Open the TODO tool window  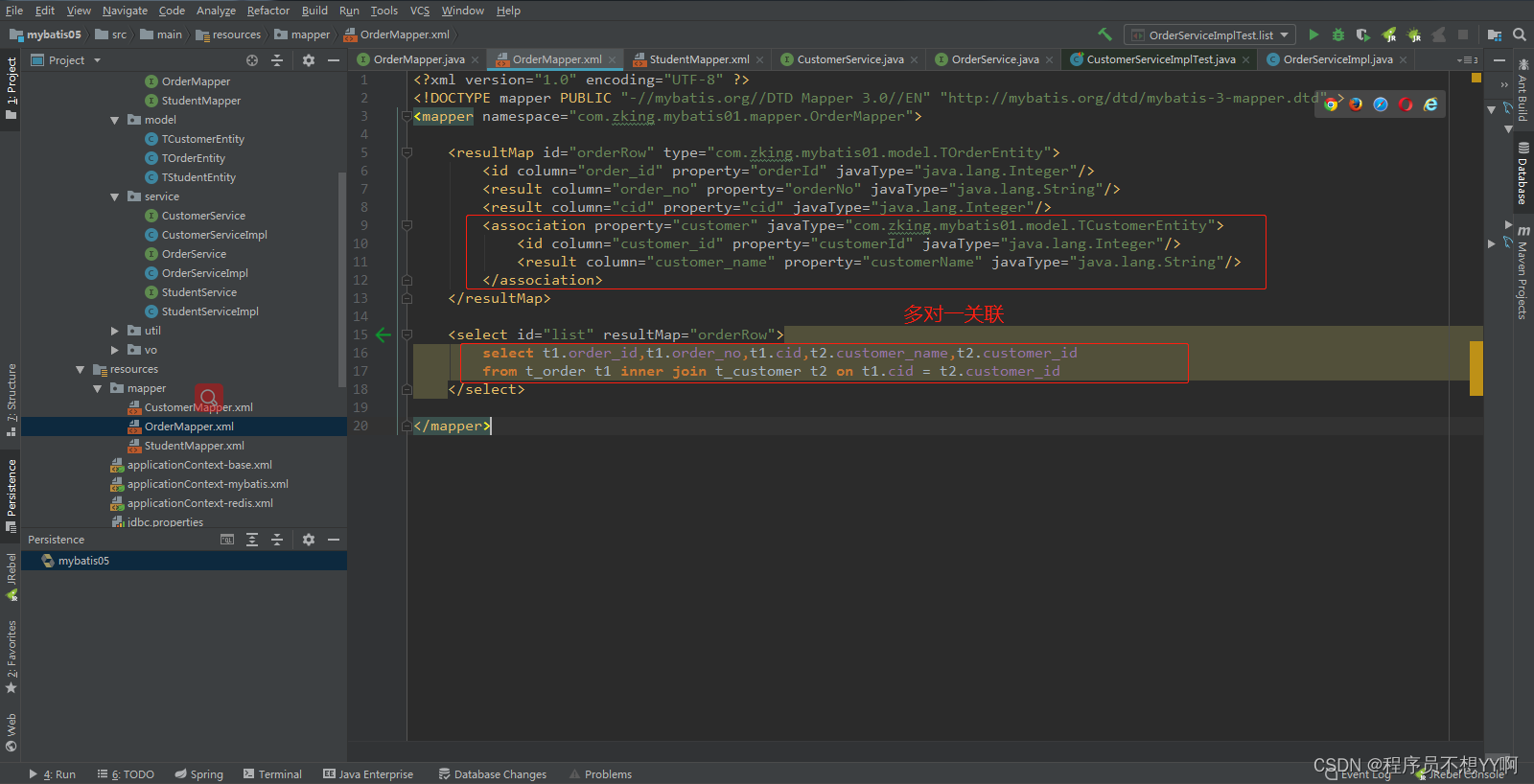tap(127, 773)
